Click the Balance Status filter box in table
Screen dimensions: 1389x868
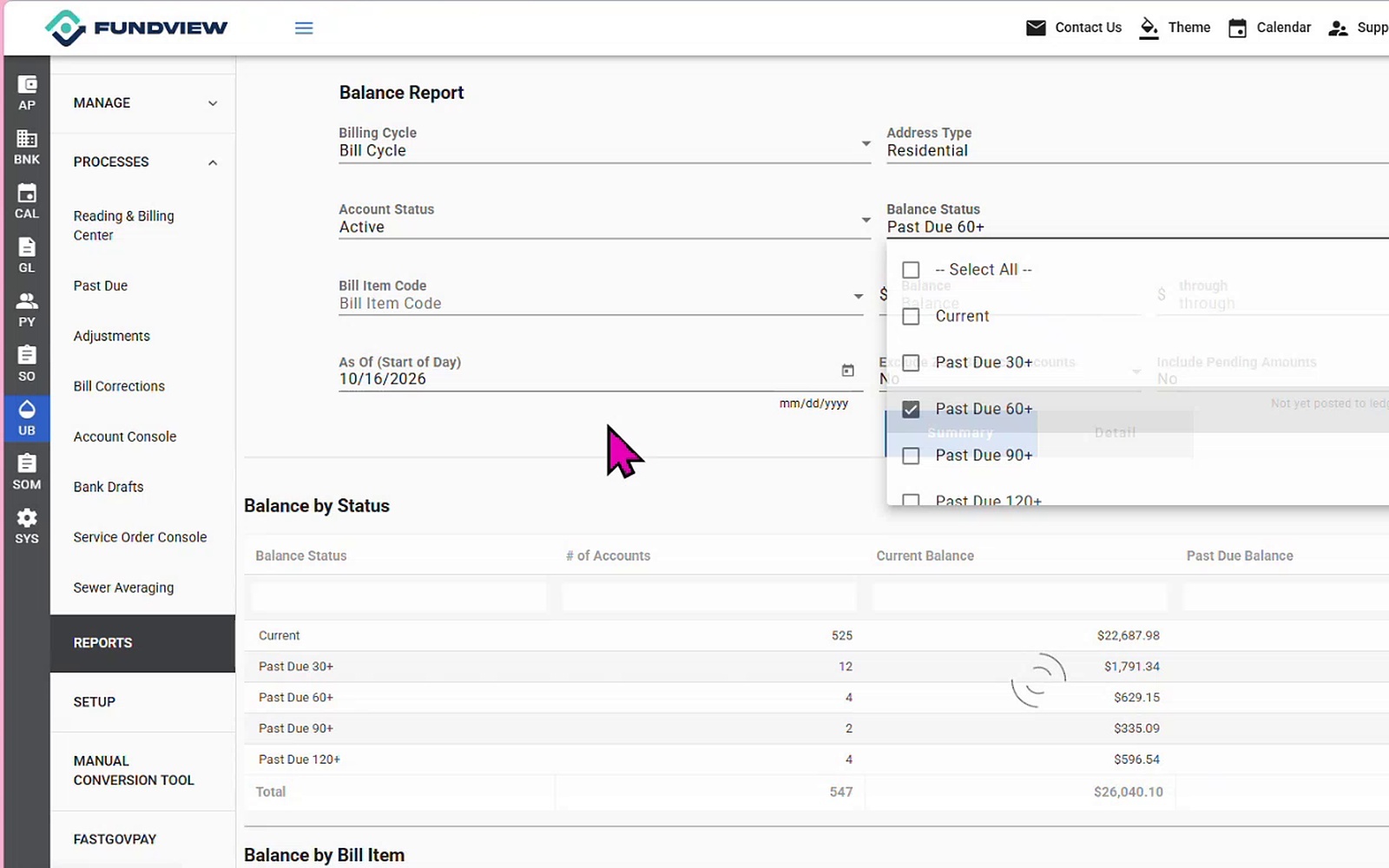(399, 596)
